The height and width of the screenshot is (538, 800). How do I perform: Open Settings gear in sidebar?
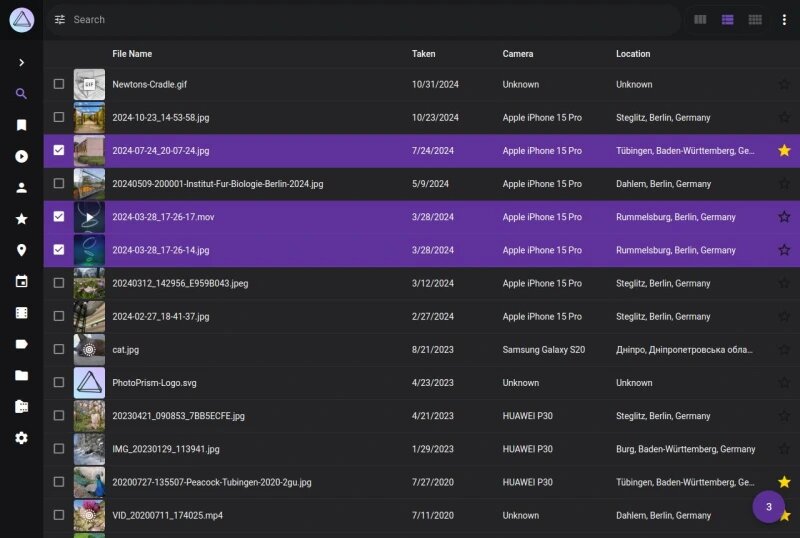click(21, 438)
